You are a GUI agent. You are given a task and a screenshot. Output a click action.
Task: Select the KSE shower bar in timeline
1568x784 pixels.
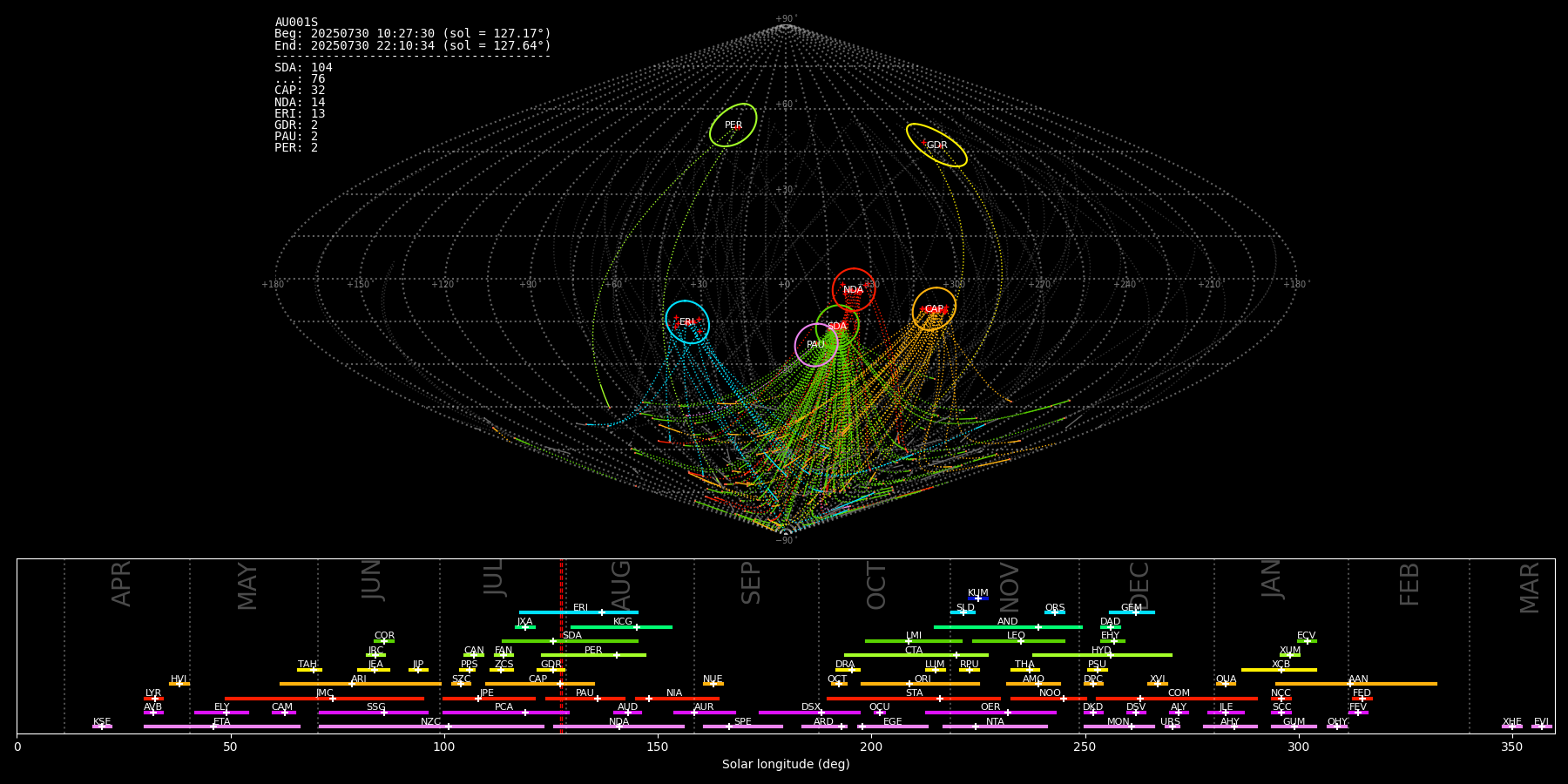[x=102, y=727]
